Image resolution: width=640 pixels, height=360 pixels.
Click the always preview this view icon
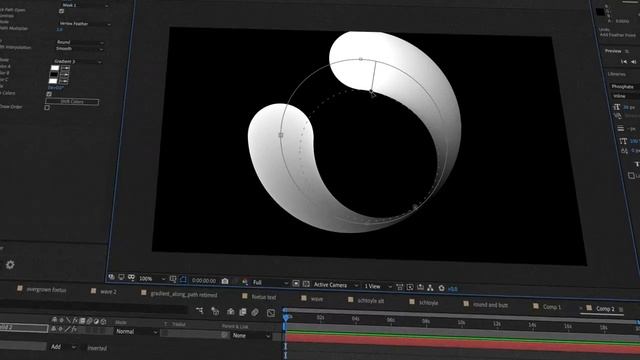[x=111, y=277]
